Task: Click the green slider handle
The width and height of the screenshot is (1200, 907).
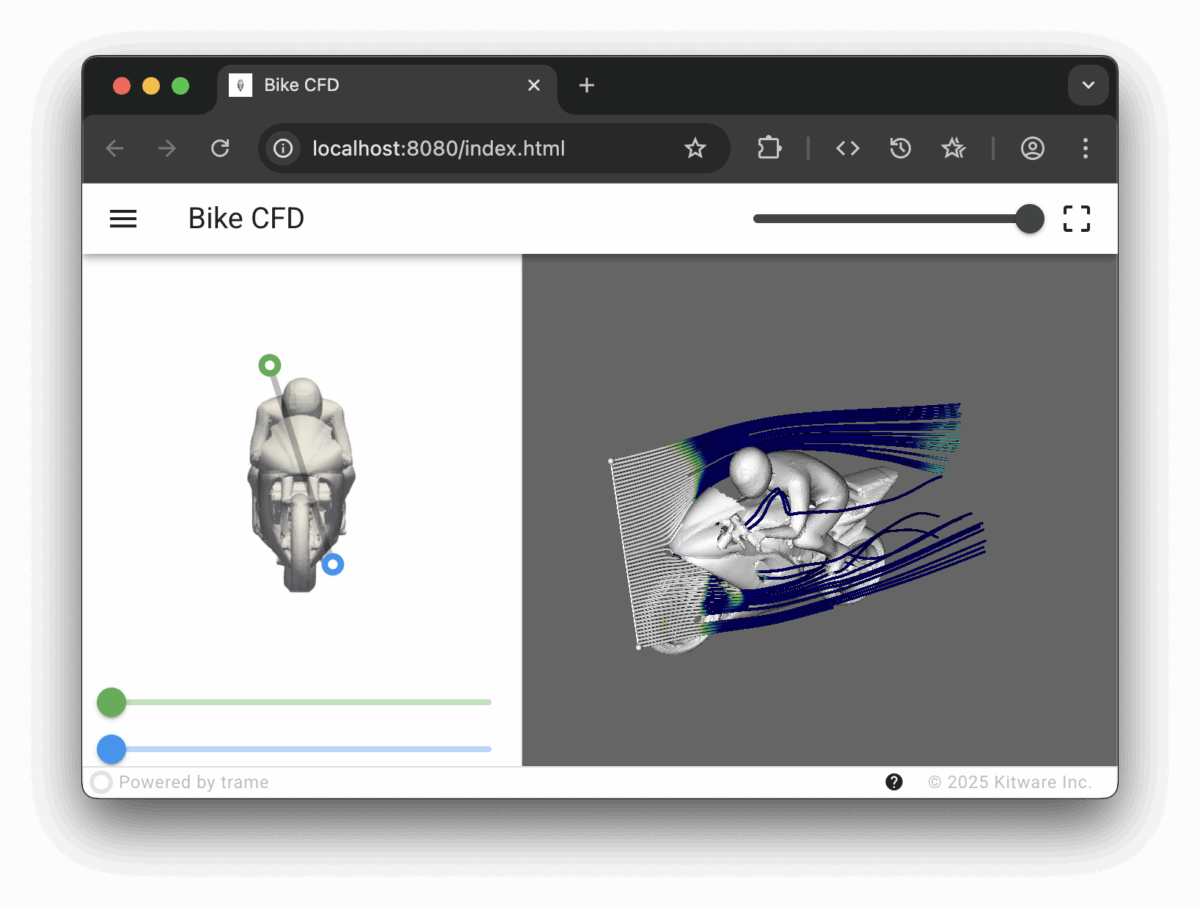Action: [x=111, y=702]
